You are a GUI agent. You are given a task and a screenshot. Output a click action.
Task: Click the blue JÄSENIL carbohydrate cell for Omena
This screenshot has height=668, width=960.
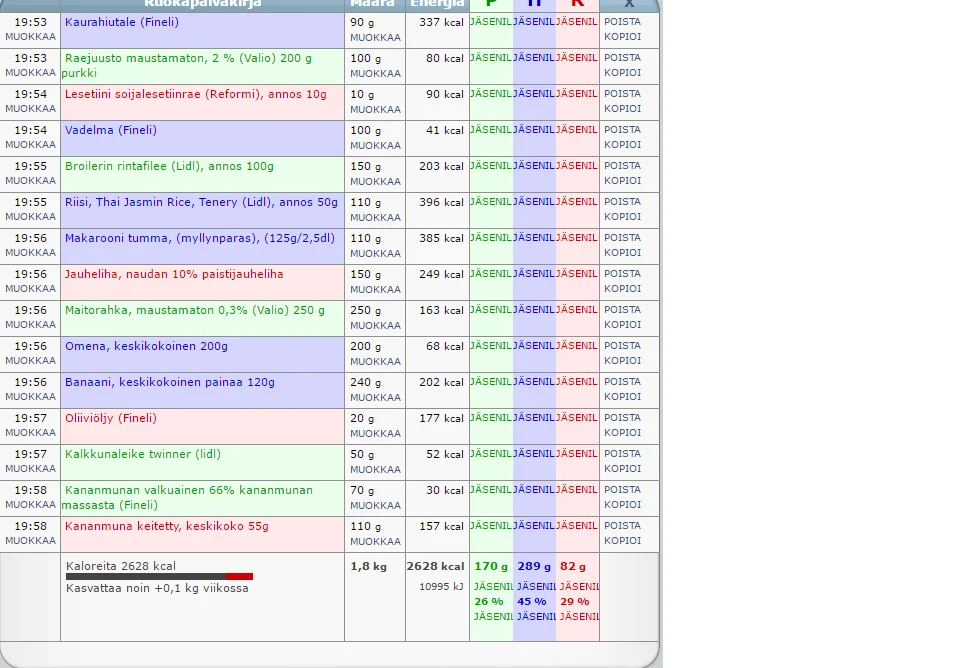coord(534,346)
